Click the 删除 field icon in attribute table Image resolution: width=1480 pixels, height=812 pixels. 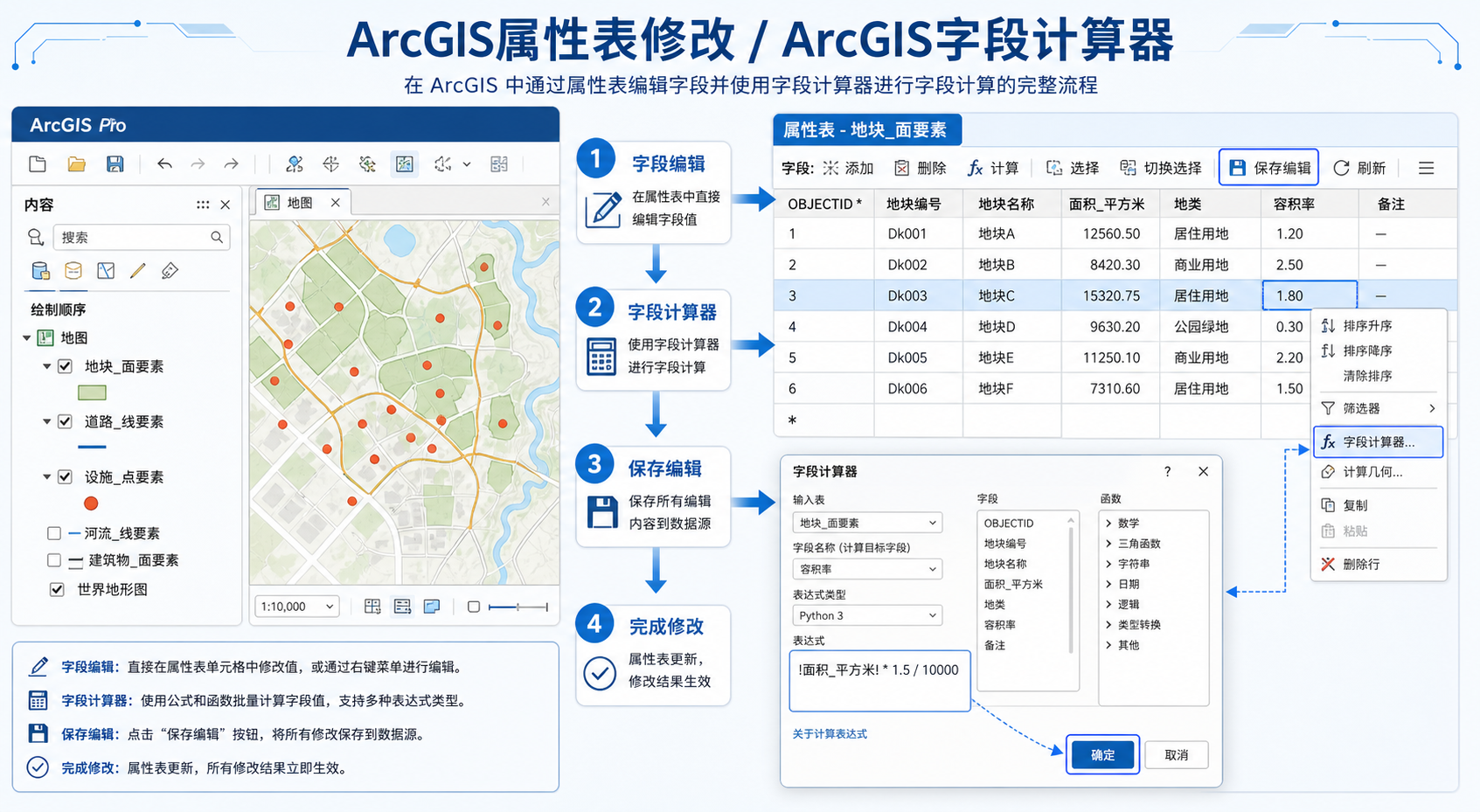pos(901,168)
